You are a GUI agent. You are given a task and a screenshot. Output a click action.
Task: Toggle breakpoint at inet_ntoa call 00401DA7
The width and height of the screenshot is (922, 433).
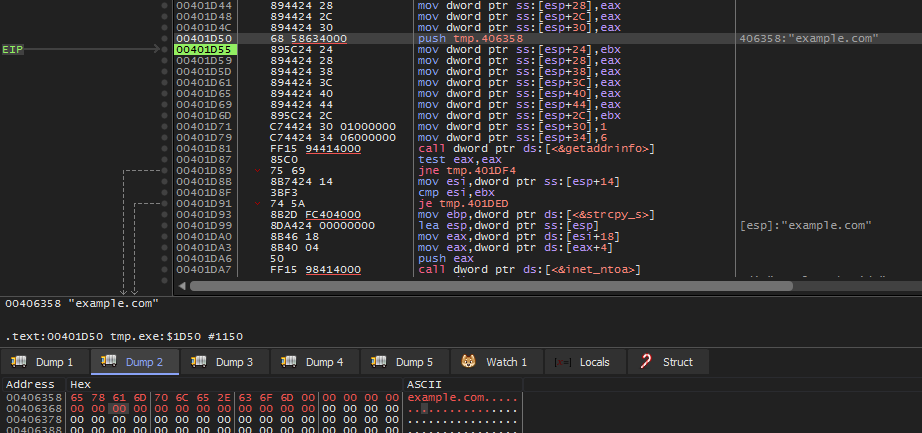tap(165, 270)
